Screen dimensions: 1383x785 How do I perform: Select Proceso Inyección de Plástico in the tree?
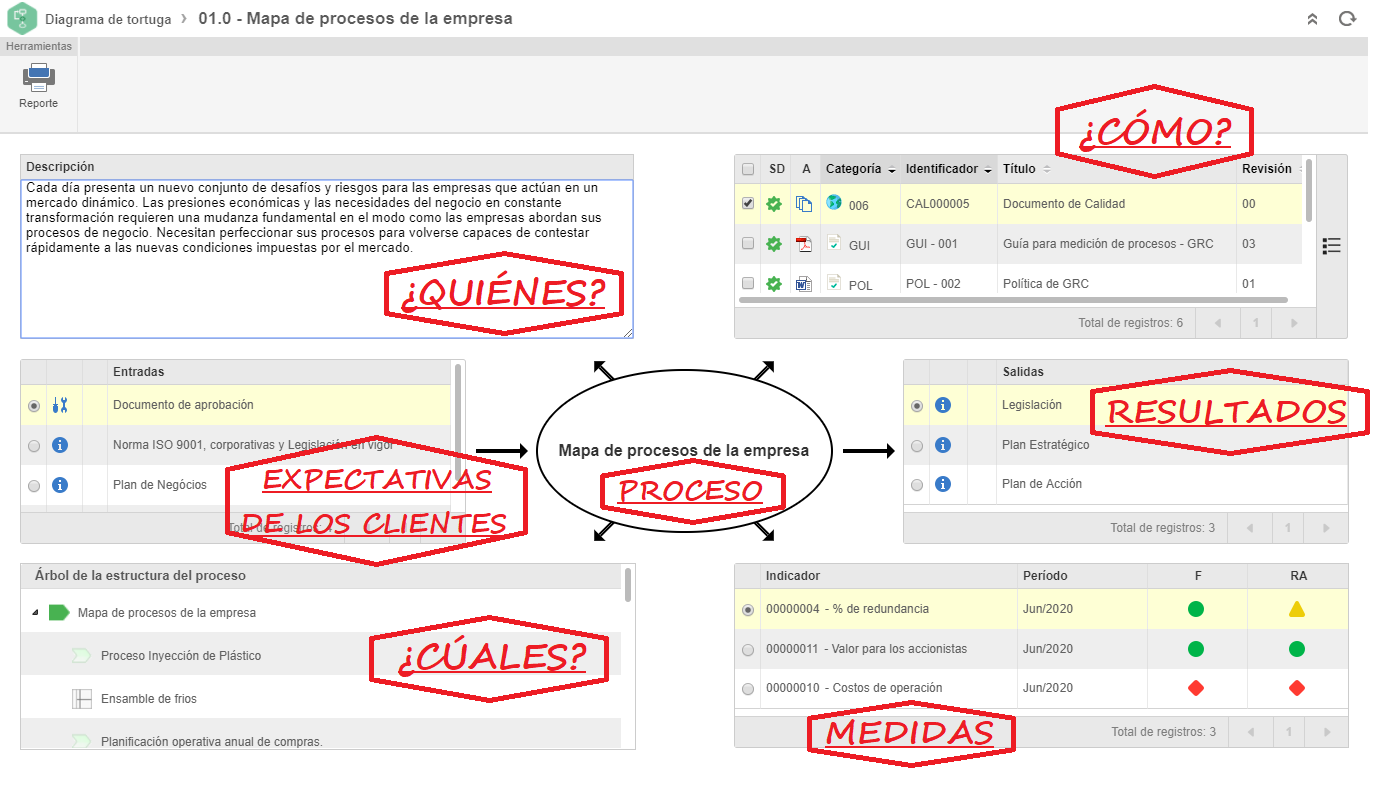click(x=180, y=656)
